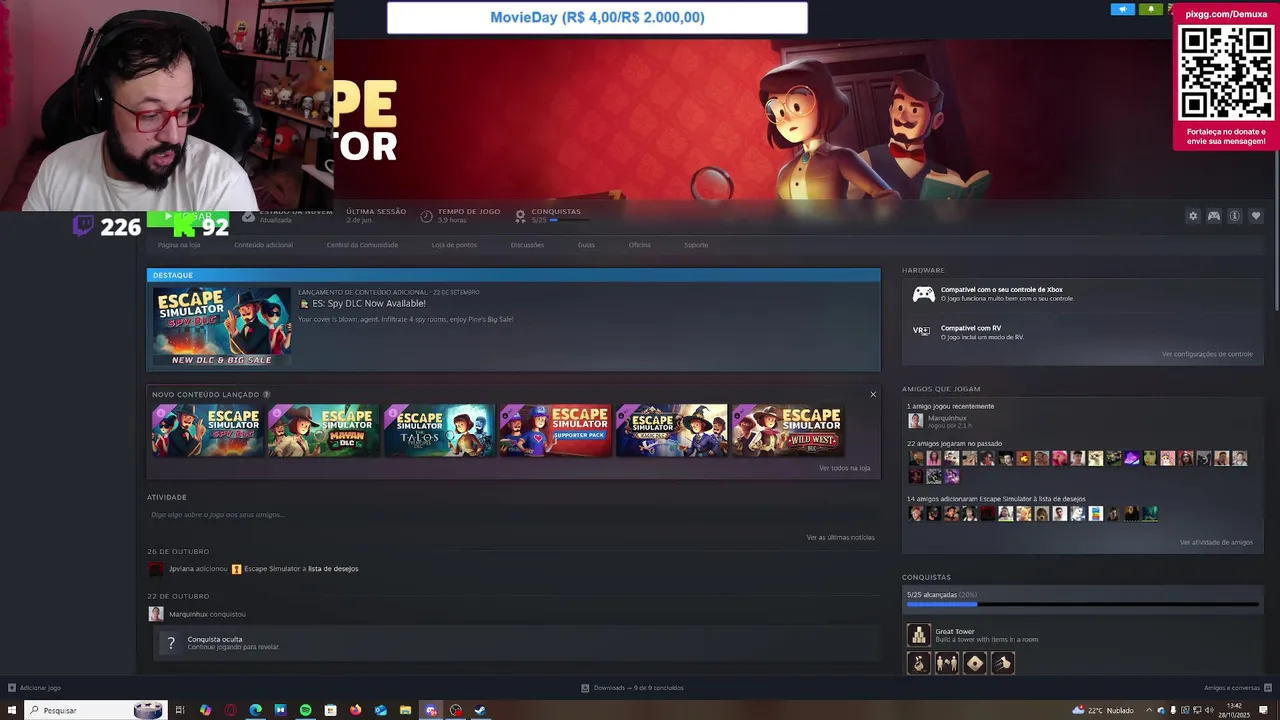Click the Tempo de Jogo clock icon

426,215
